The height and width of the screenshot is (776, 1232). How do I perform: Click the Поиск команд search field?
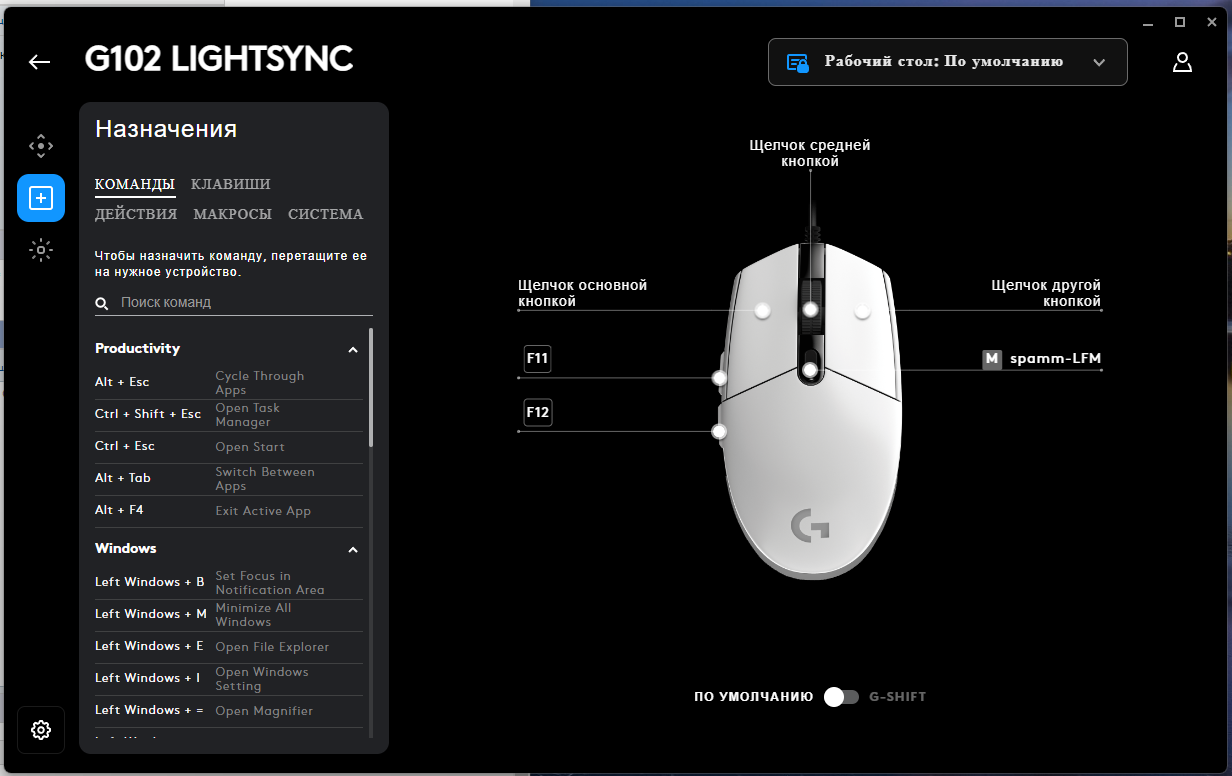234,303
